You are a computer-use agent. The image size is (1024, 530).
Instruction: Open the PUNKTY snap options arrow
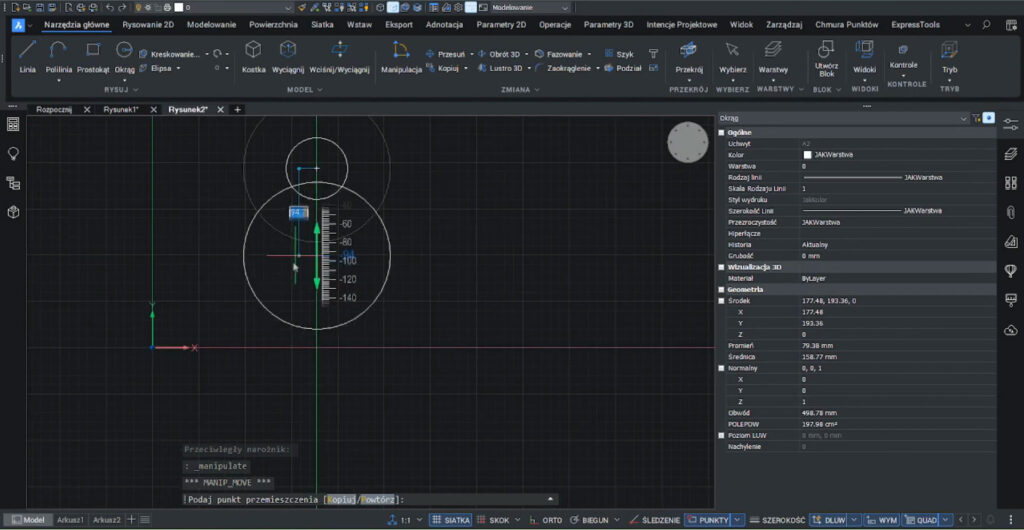pyautogui.click(x=738, y=520)
